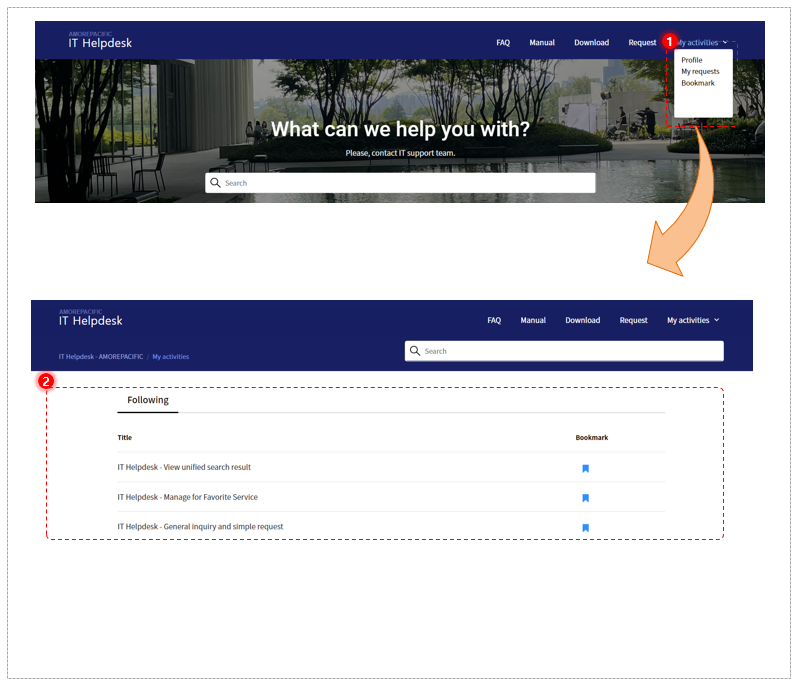Viewport: 799px width, 688px height.
Task: Open Download in the lower page navigation
Action: (x=582, y=321)
